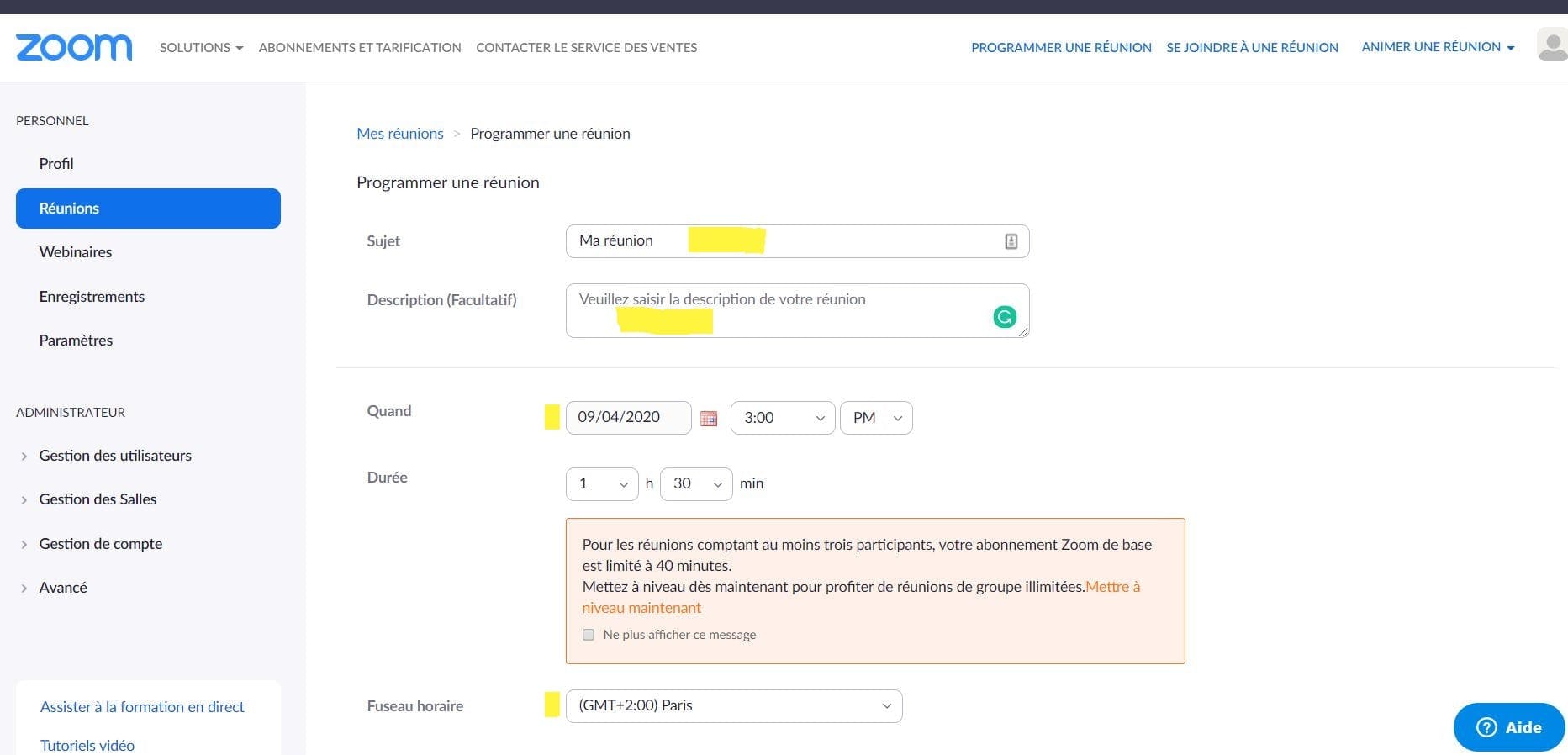Open the Aide help button
The height and width of the screenshot is (755, 1568).
pyautogui.click(x=1509, y=727)
